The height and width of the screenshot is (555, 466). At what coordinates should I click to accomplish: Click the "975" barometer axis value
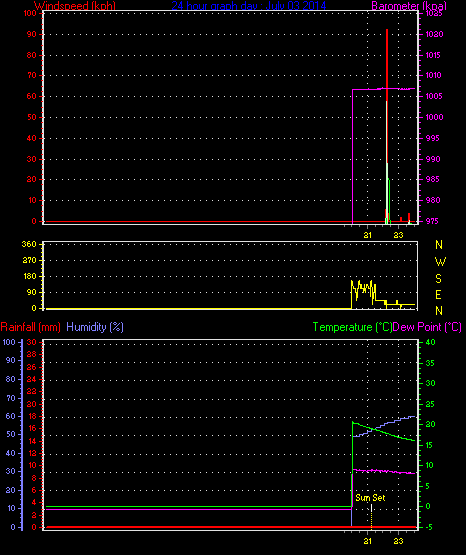pos(432,221)
